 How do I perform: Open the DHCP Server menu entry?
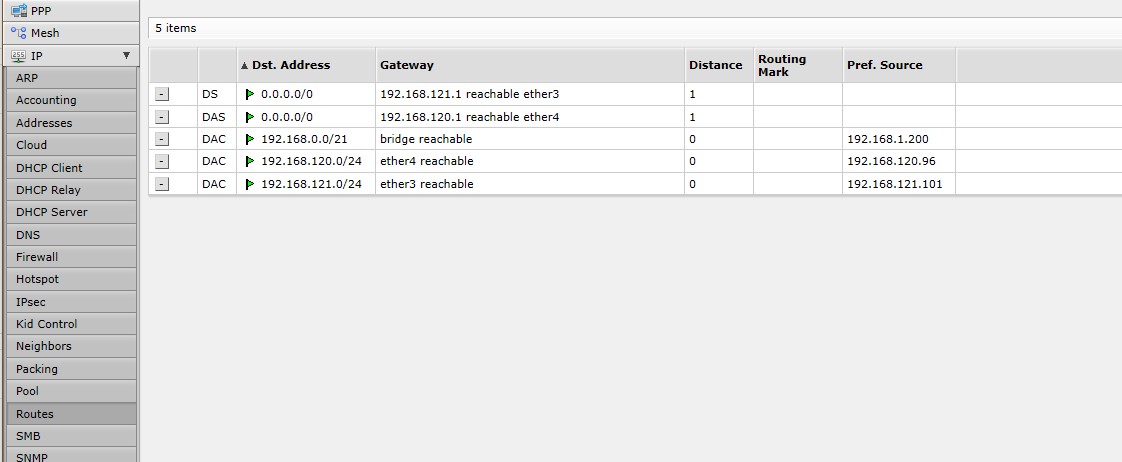click(x=51, y=212)
